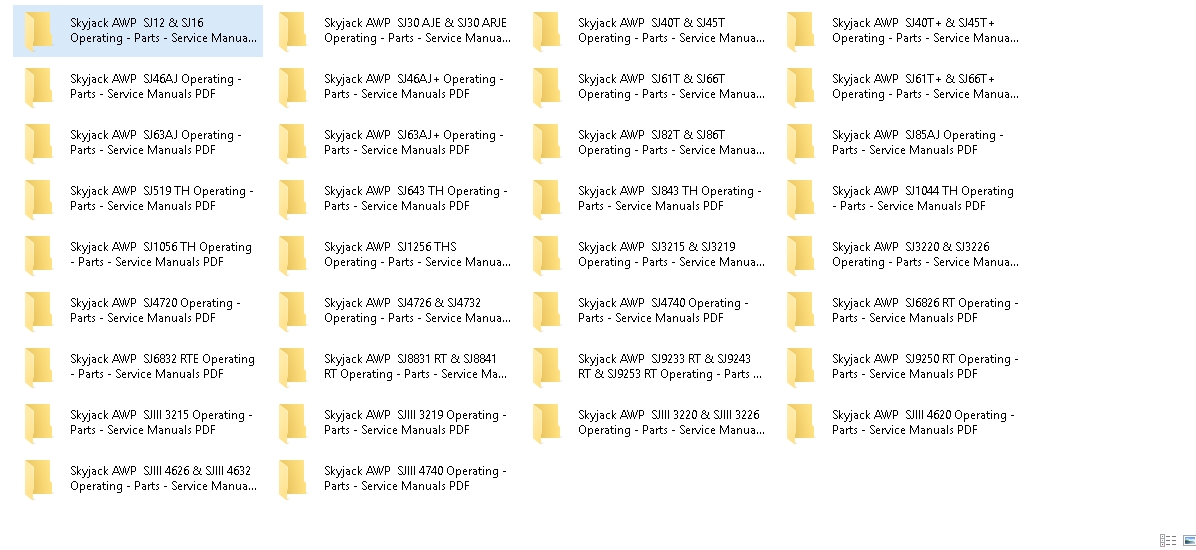Viewport: 1196px width, 550px height.
Task: Select the SJIII 4740 folder icon
Action: (293, 480)
